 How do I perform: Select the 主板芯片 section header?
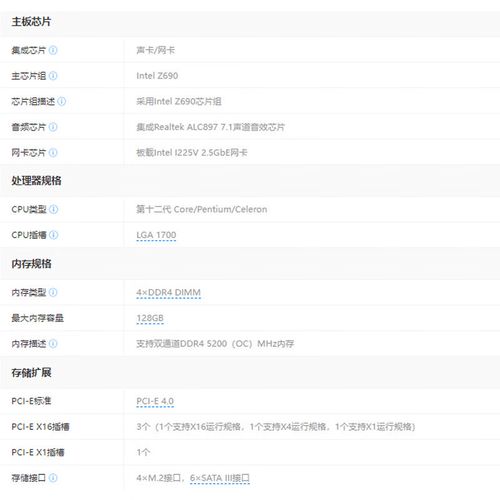pos(31,22)
